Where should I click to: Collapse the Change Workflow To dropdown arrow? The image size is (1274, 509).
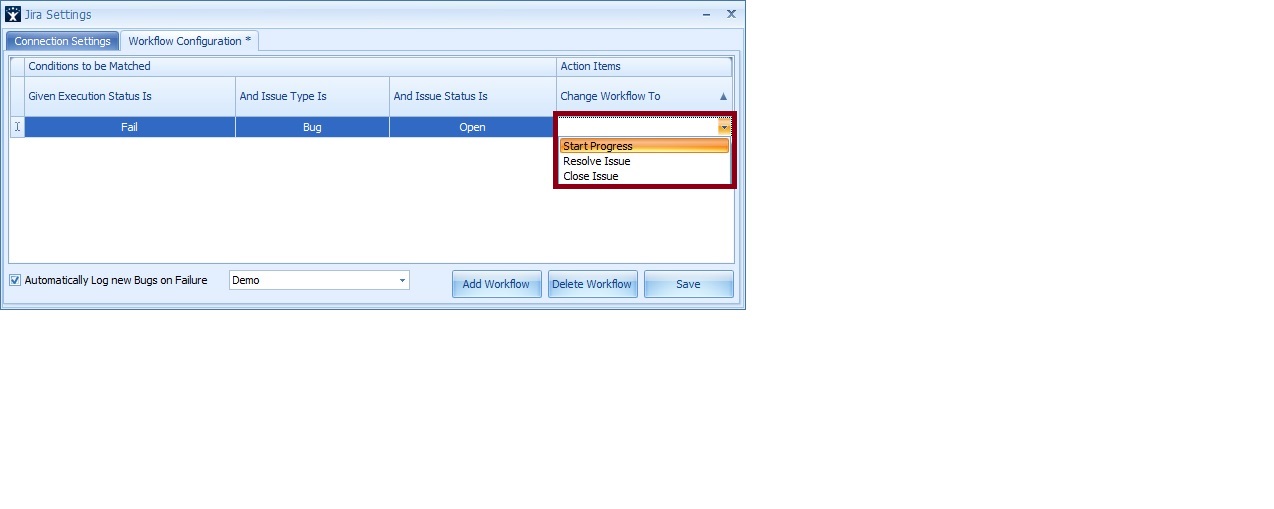click(723, 128)
